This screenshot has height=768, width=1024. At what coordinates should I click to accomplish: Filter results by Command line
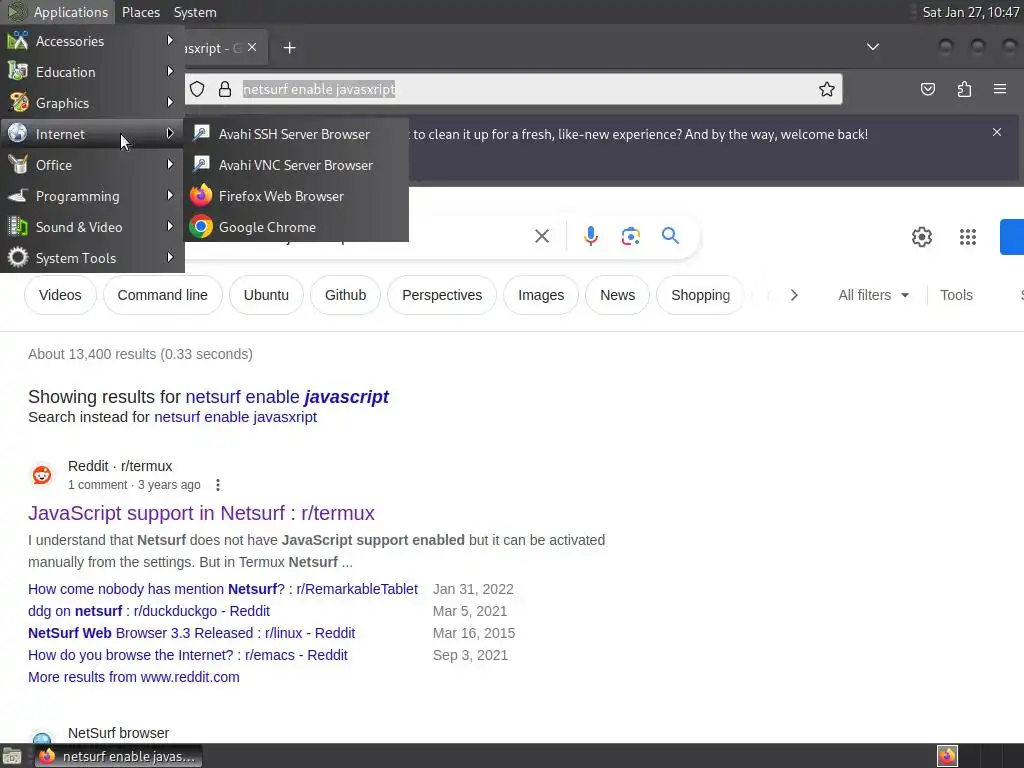(163, 295)
